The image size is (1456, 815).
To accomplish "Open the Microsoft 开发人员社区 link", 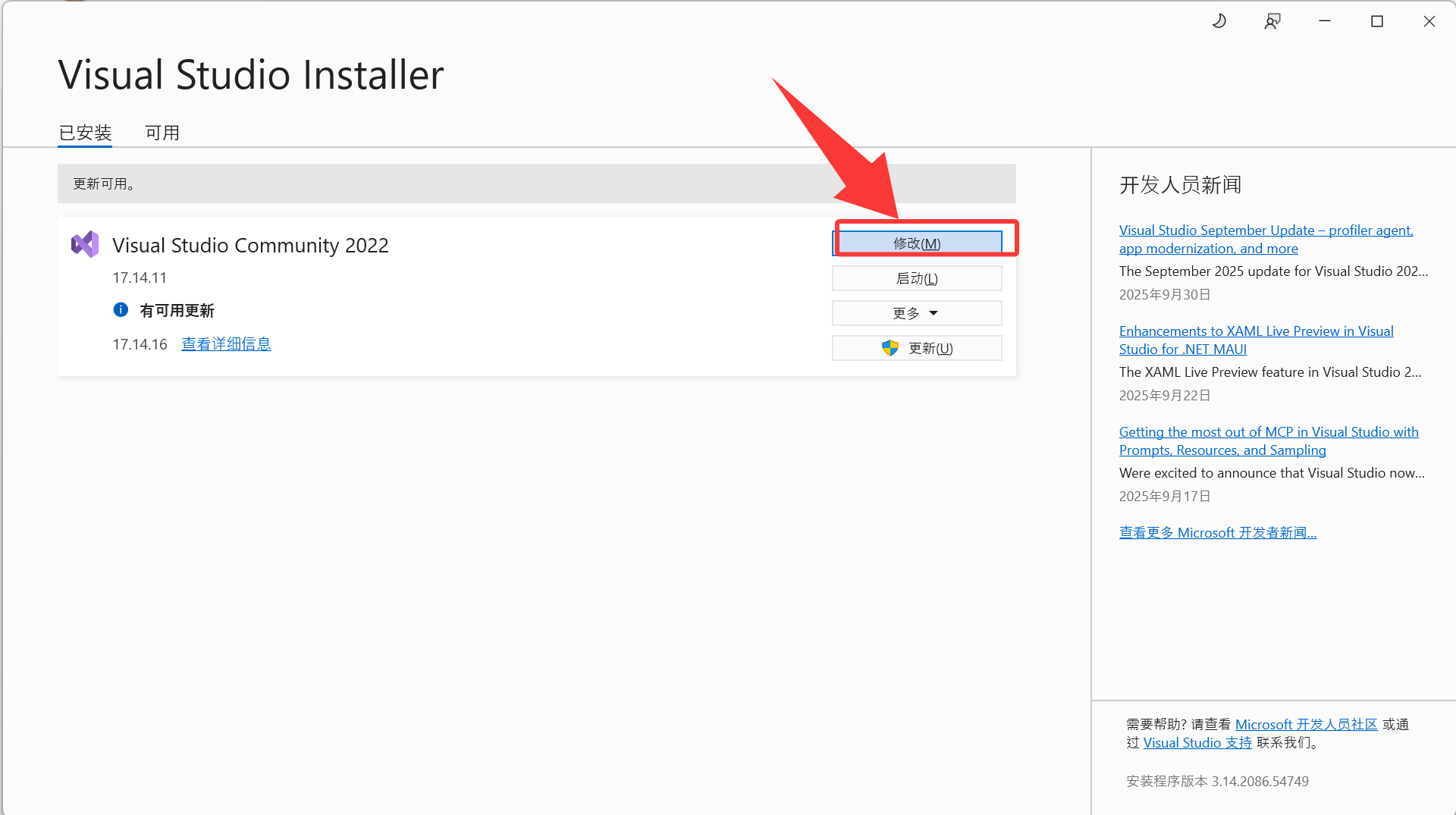I will tap(1306, 725).
